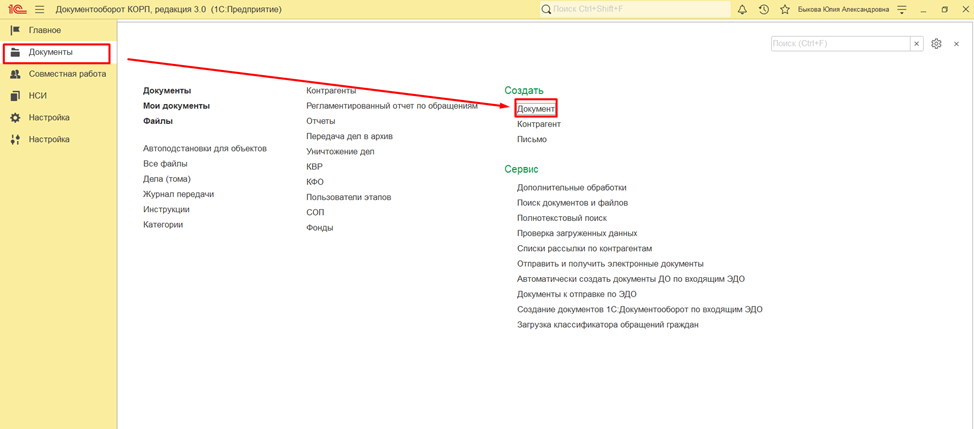Open КВР link

pos(314,166)
